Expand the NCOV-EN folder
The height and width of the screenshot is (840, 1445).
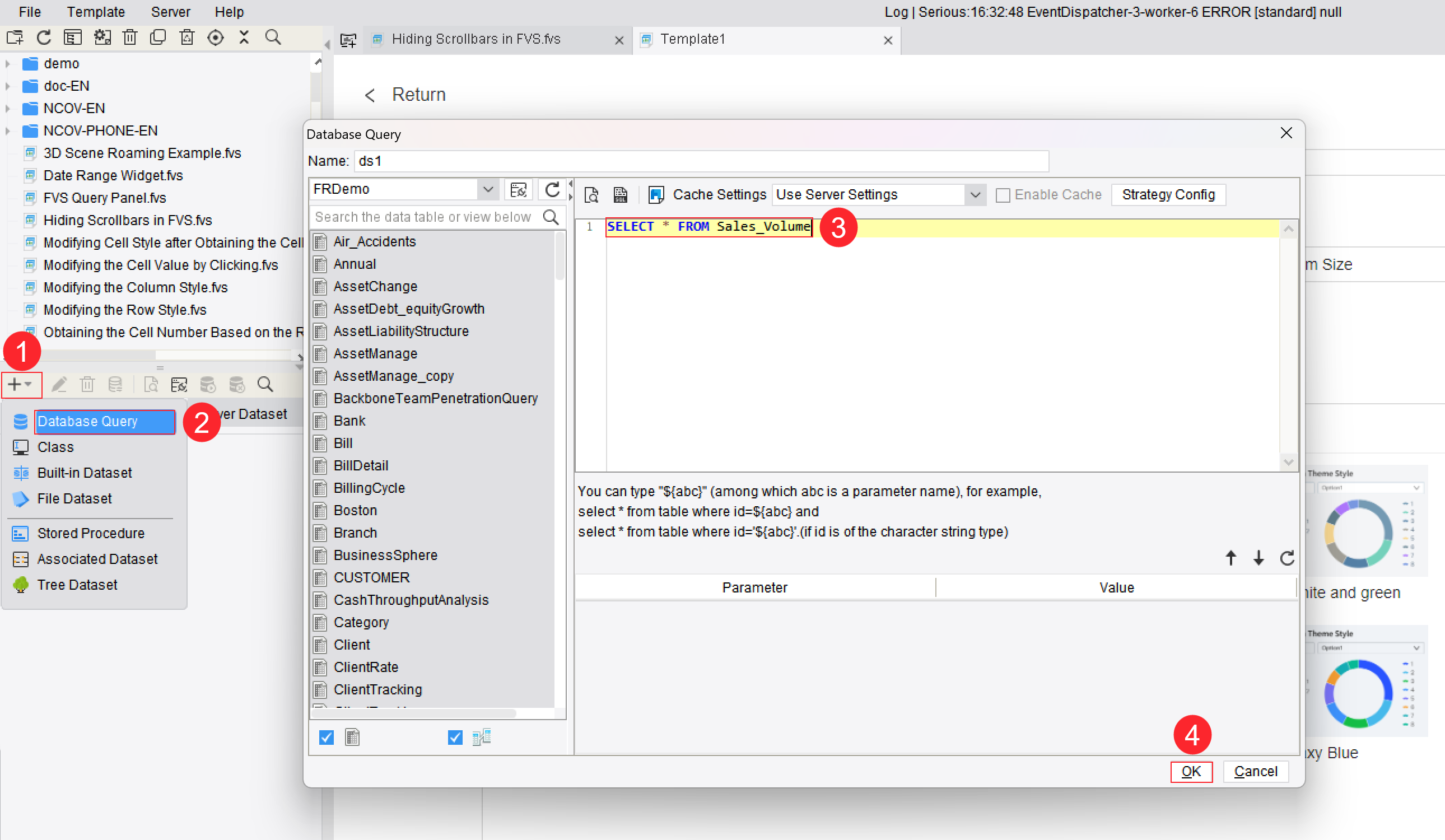click(7, 109)
